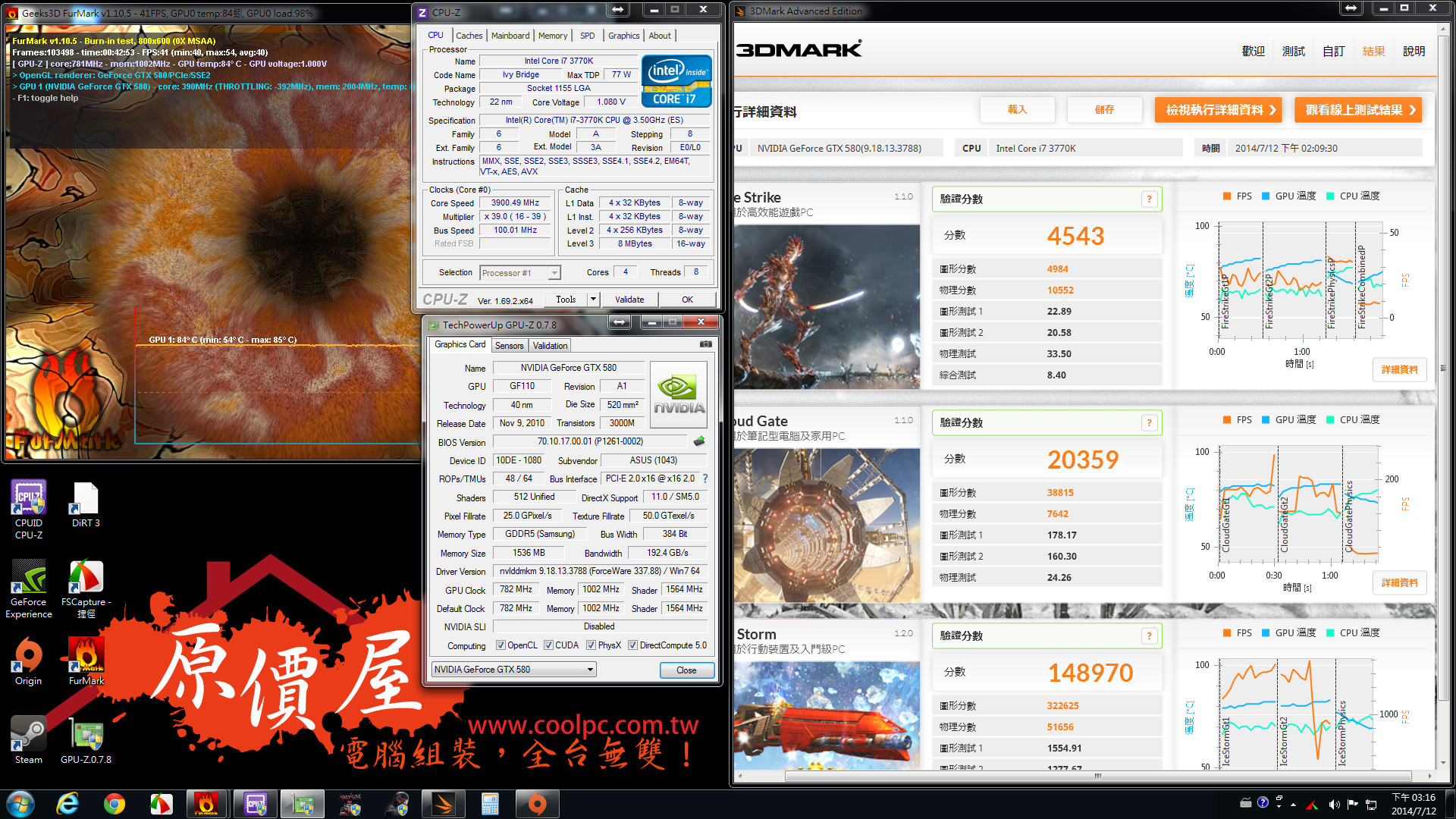Click the Cloud Gate score help question mark
This screenshot has width=1456, height=819.
[1149, 423]
